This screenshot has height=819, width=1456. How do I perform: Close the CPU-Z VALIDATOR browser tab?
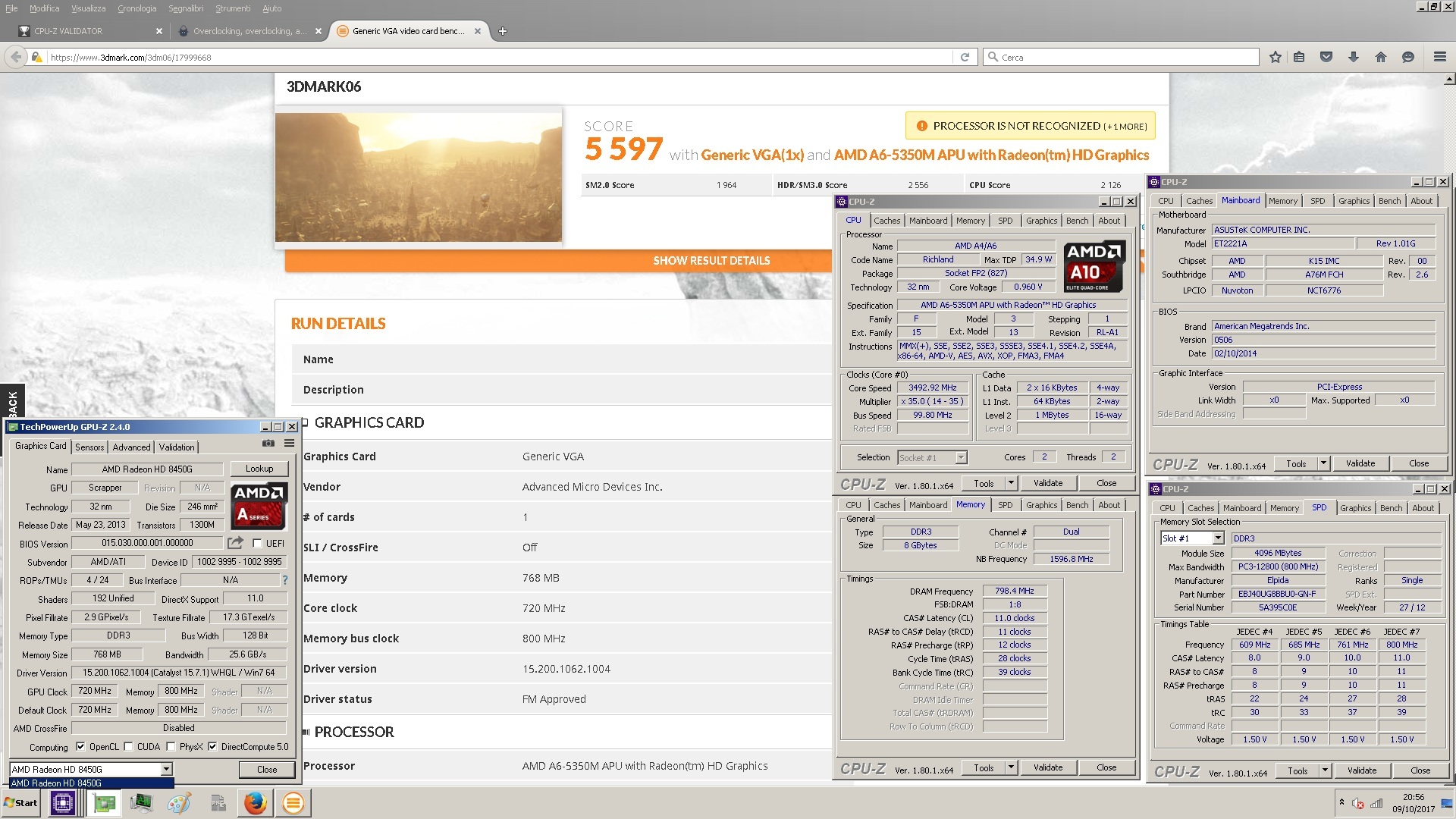[159, 31]
